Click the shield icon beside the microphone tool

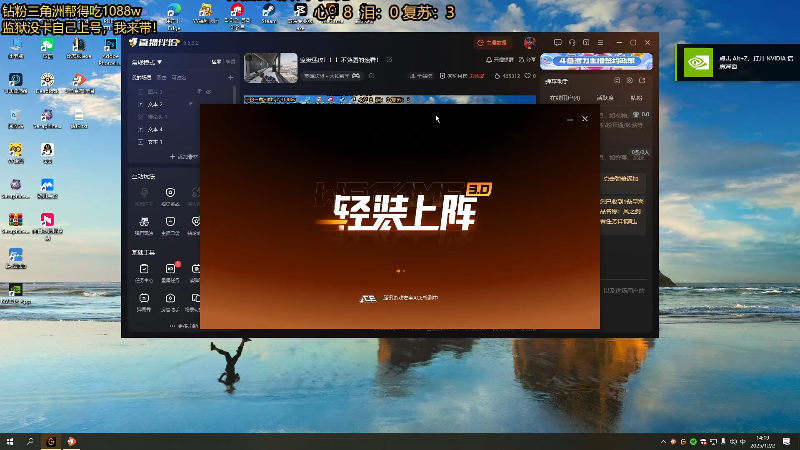[x=170, y=192]
